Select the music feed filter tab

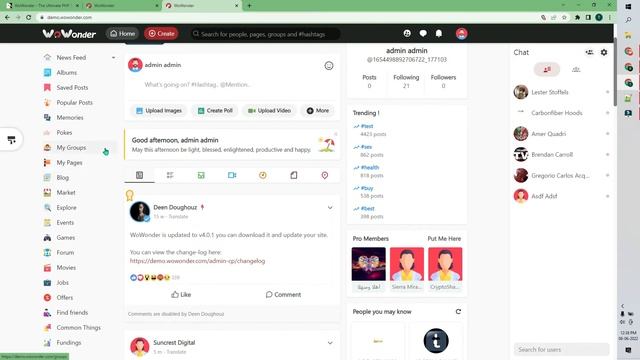[x=263, y=175]
